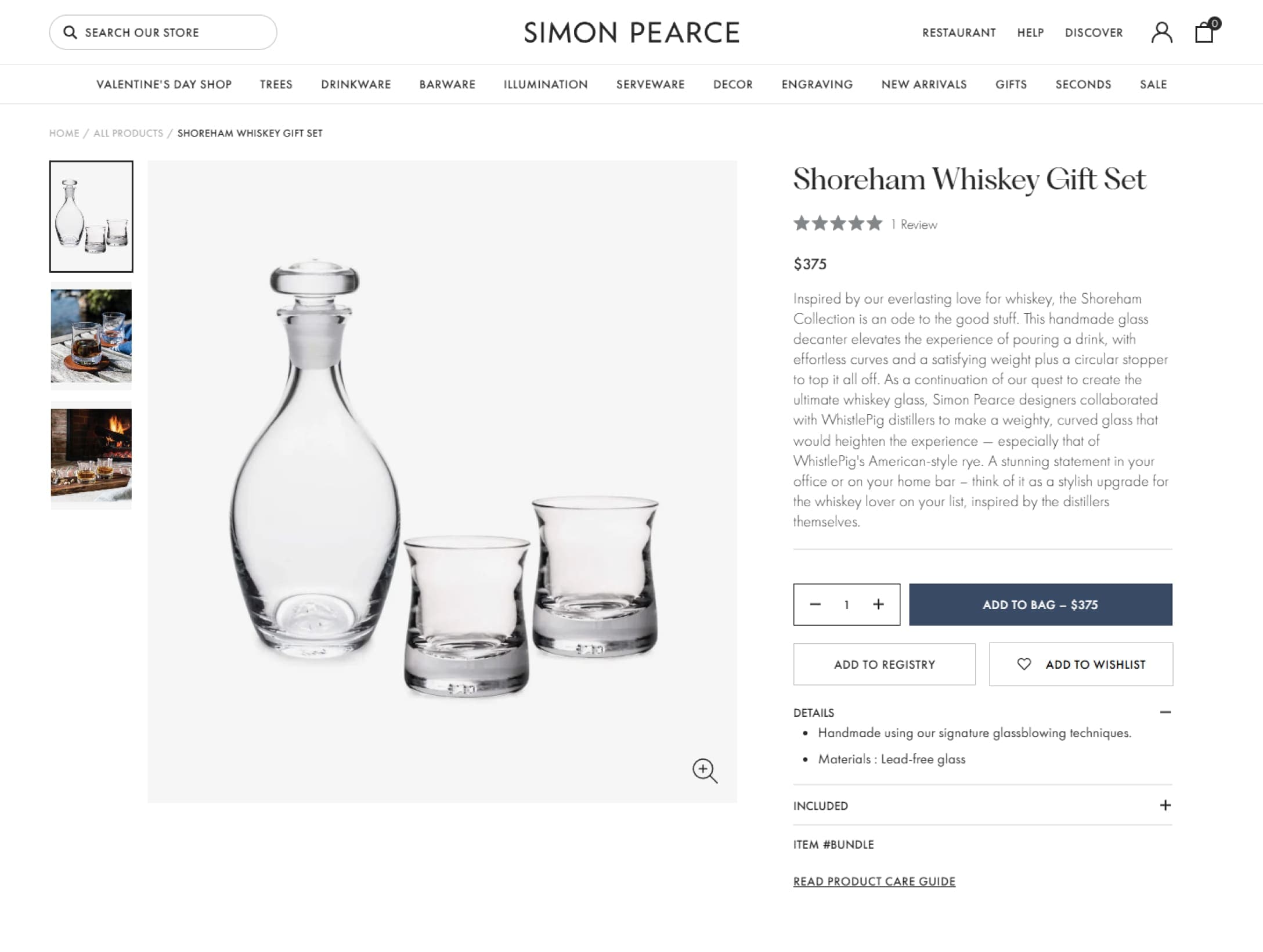The image size is (1263, 952).
Task: Click the image zoom magnifier icon
Action: [705, 770]
